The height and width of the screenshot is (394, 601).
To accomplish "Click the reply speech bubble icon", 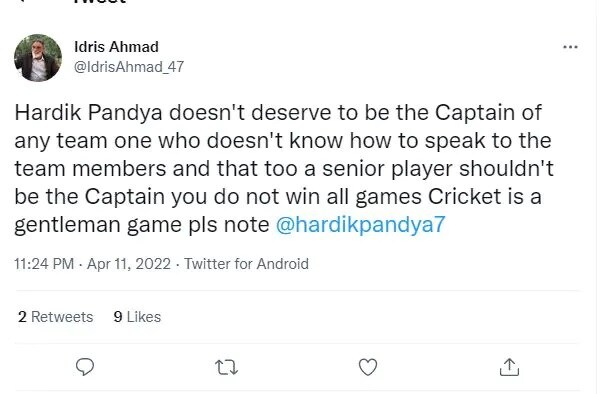I will pos(85,367).
